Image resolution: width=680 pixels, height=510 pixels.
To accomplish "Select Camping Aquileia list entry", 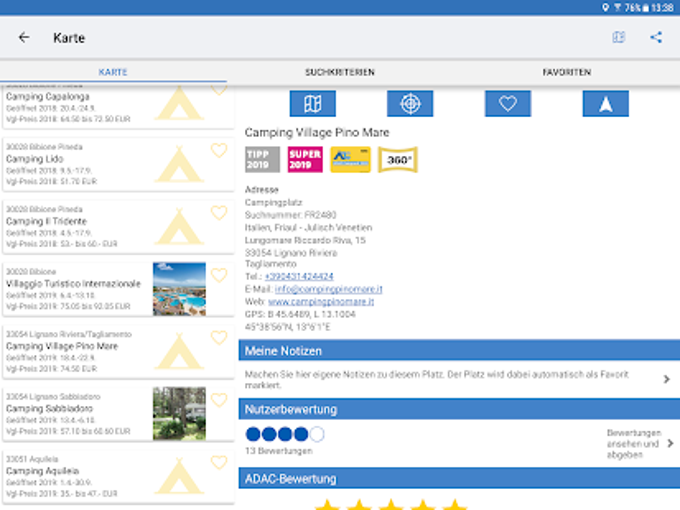I will point(118,477).
